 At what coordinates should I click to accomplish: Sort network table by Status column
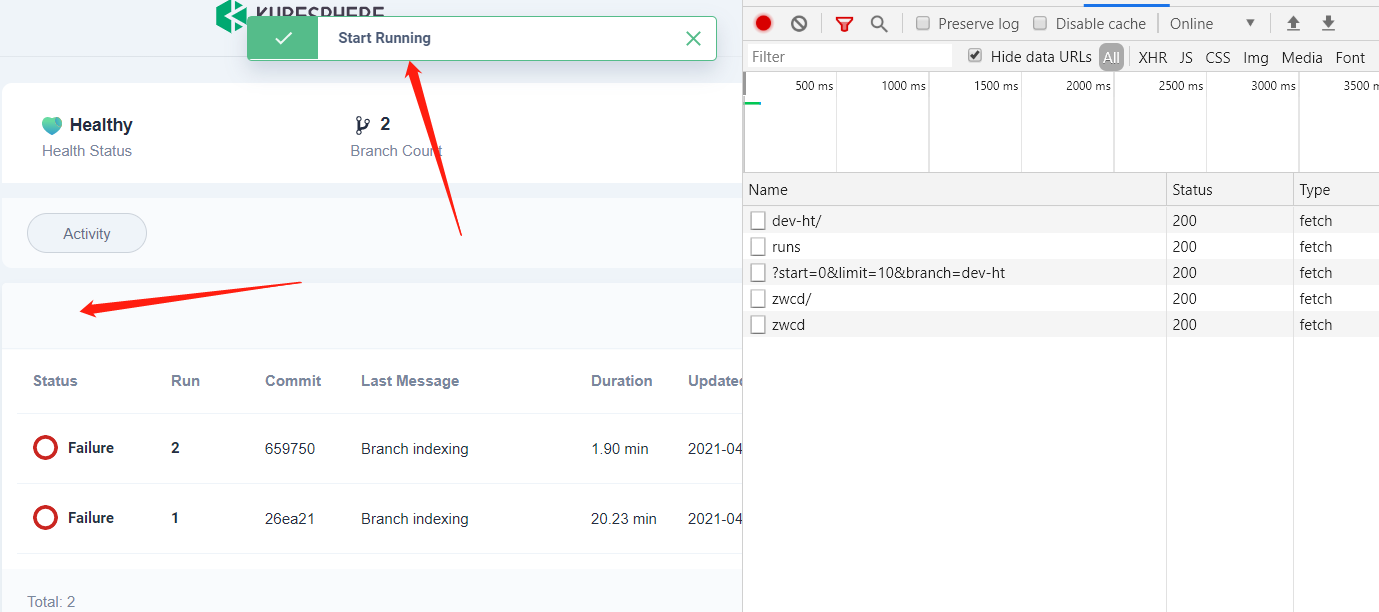(1230, 189)
